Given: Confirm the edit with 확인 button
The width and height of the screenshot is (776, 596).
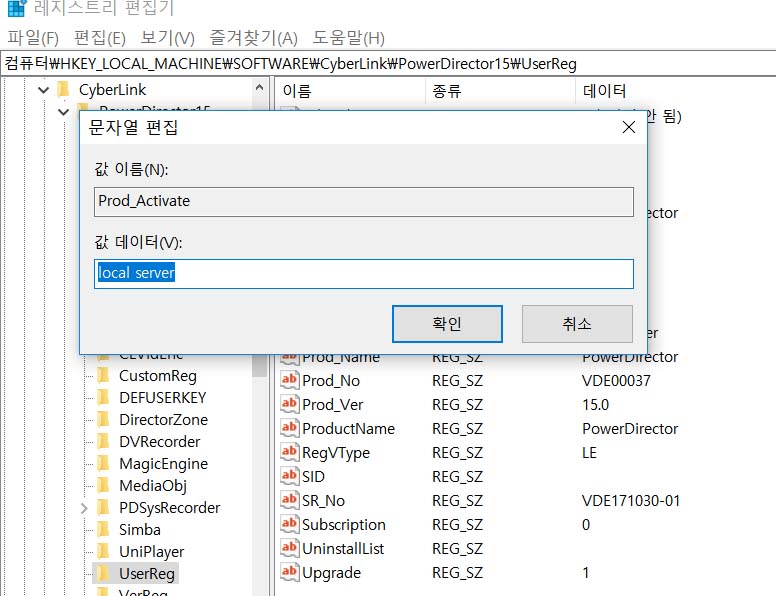Looking at the screenshot, I should [x=447, y=324].
